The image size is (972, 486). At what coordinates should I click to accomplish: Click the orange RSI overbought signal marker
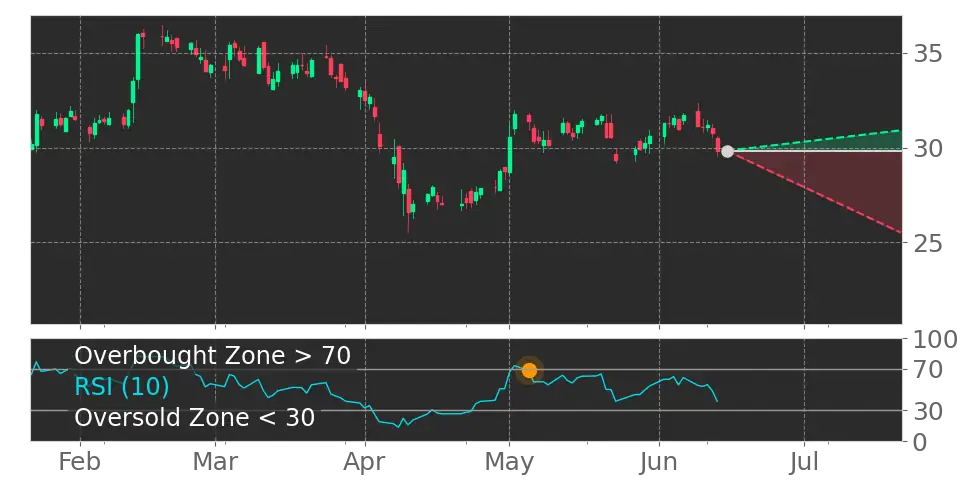[x=529, y=371]
